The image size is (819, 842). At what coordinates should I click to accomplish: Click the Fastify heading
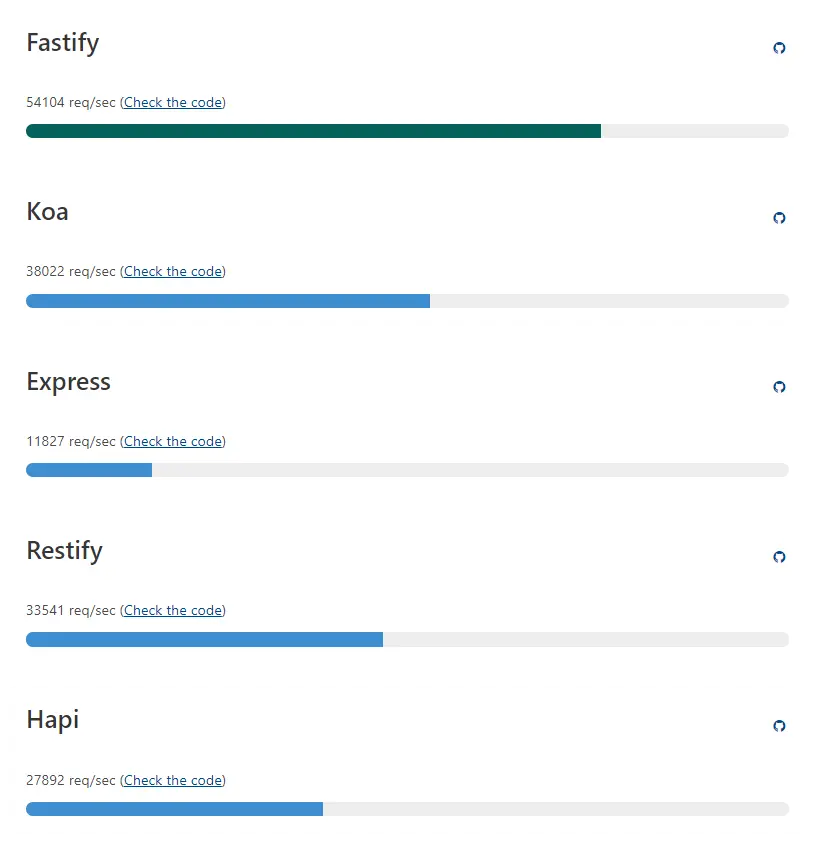(63, 43)
